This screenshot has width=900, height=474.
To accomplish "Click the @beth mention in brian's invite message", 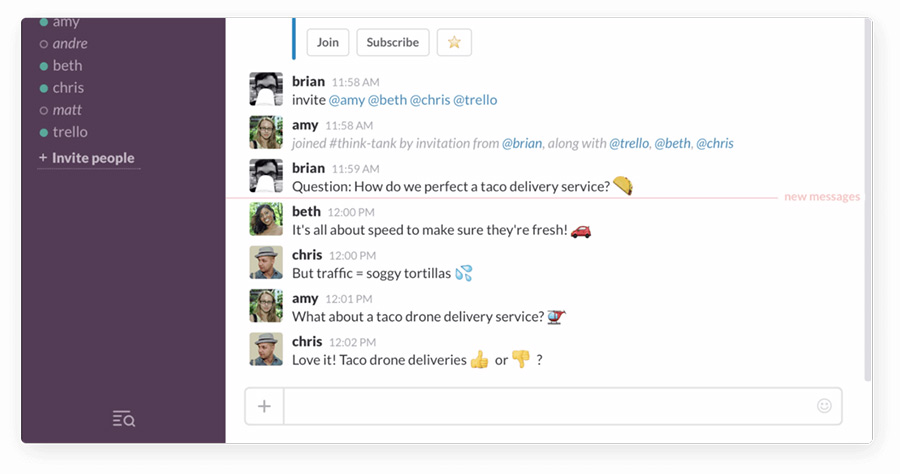I will (387, 100).
